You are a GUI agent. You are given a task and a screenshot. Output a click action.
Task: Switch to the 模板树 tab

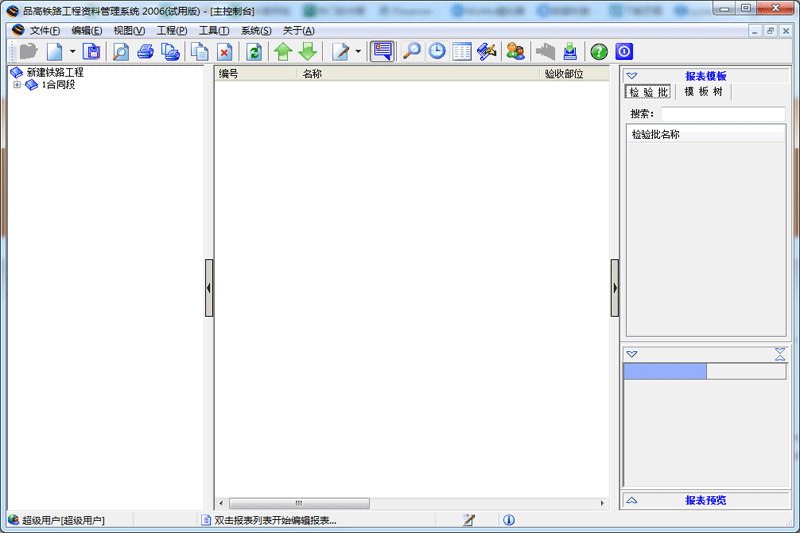(703, 92)
